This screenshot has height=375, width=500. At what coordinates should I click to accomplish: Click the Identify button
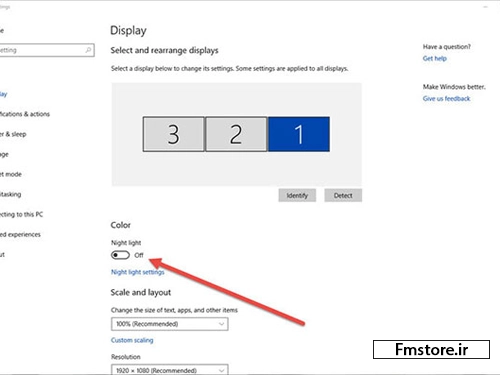click(x=297, y=195)
